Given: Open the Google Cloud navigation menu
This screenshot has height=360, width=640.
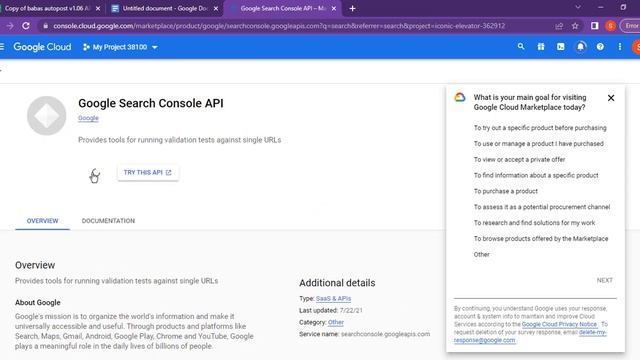Looking at the screenshot, I should coord(2,47).
